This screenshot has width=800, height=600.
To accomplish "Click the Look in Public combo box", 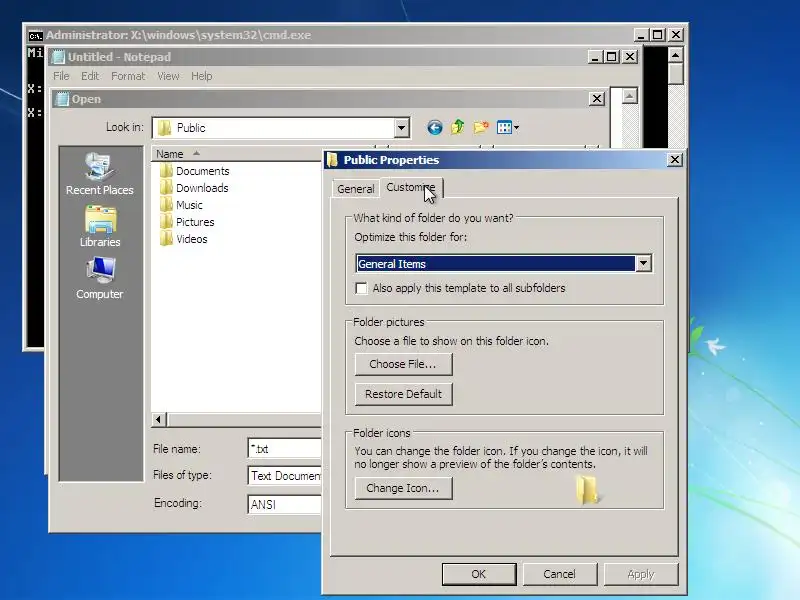I will [x=281, y=128].
